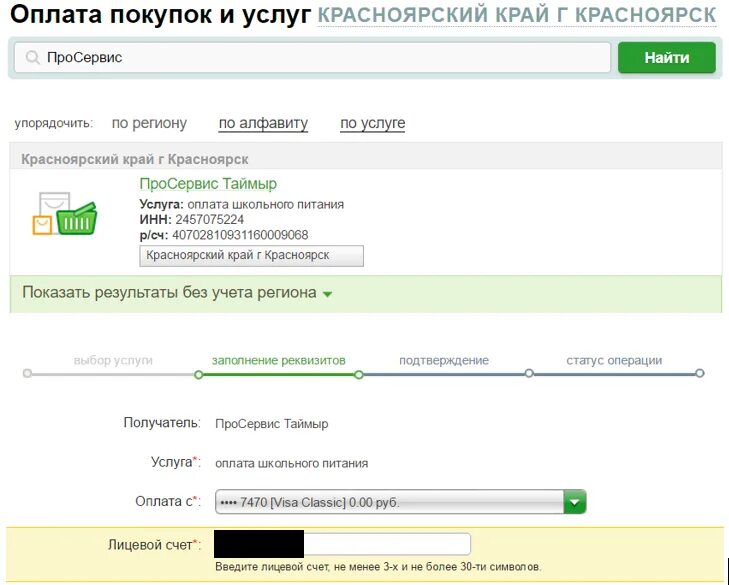Select the подтверждение step
The image size is (729, 585).
coord(444,360)
